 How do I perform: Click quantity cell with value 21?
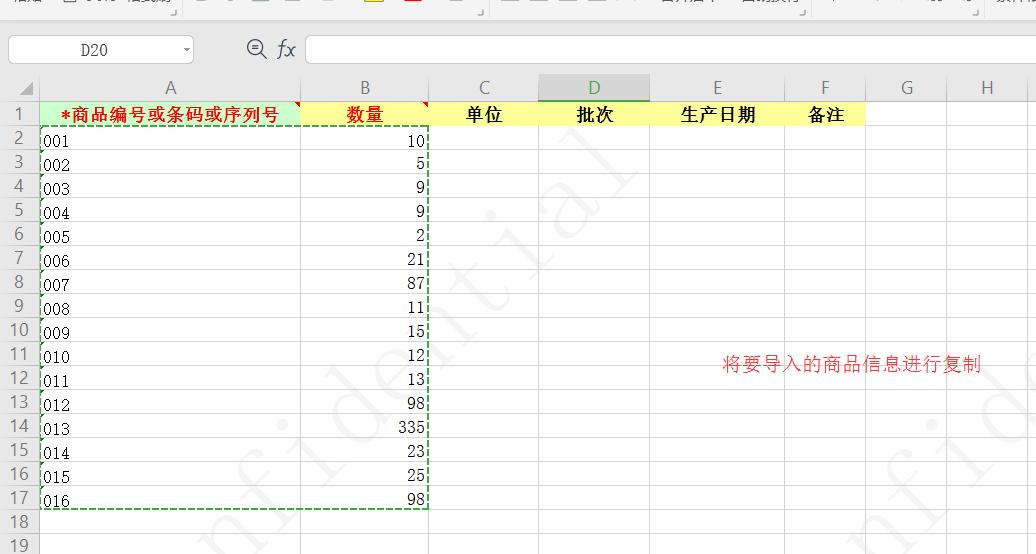pyautogui.click(x=365, y=258)
